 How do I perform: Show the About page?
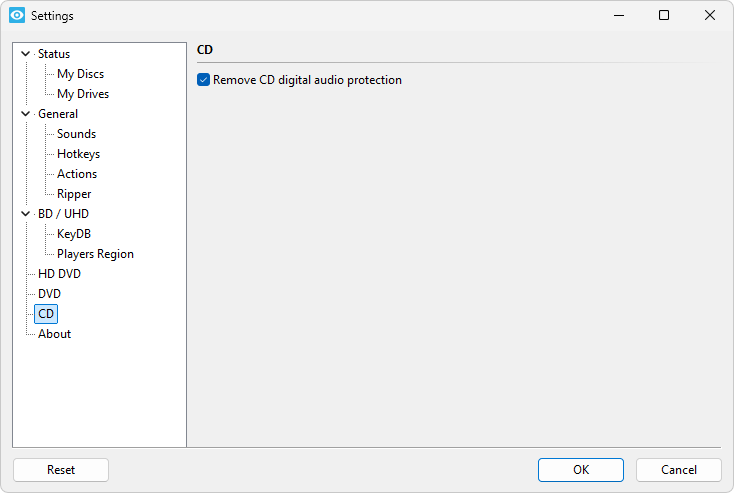(54, 334)
